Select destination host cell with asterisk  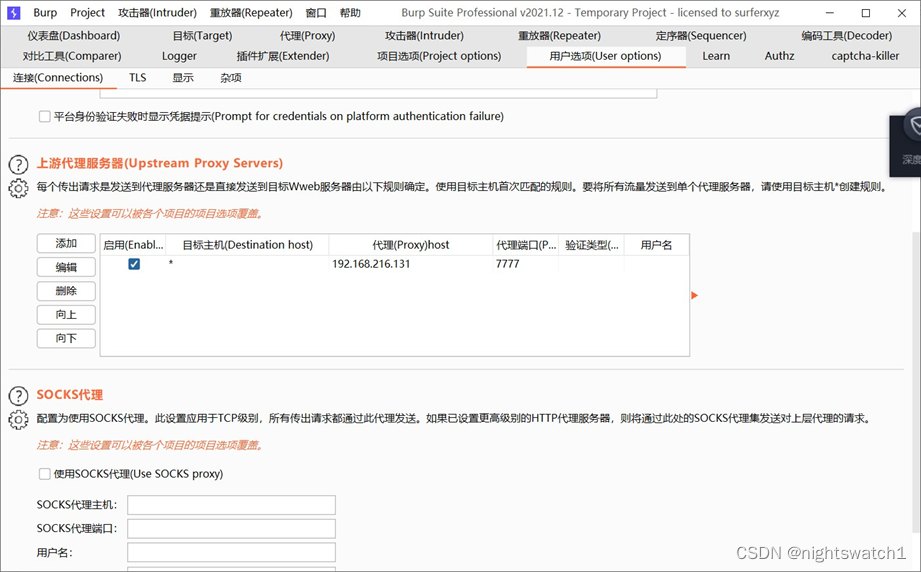(247, 264)
